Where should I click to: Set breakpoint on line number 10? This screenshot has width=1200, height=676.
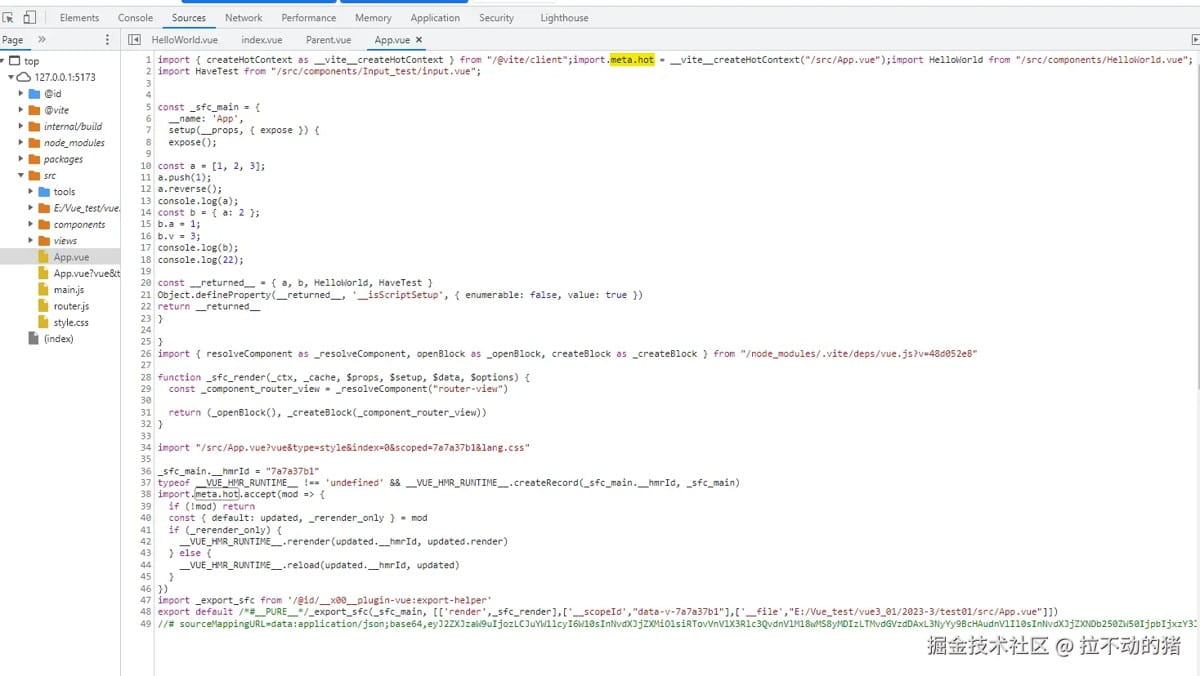[x=146, y=166]
